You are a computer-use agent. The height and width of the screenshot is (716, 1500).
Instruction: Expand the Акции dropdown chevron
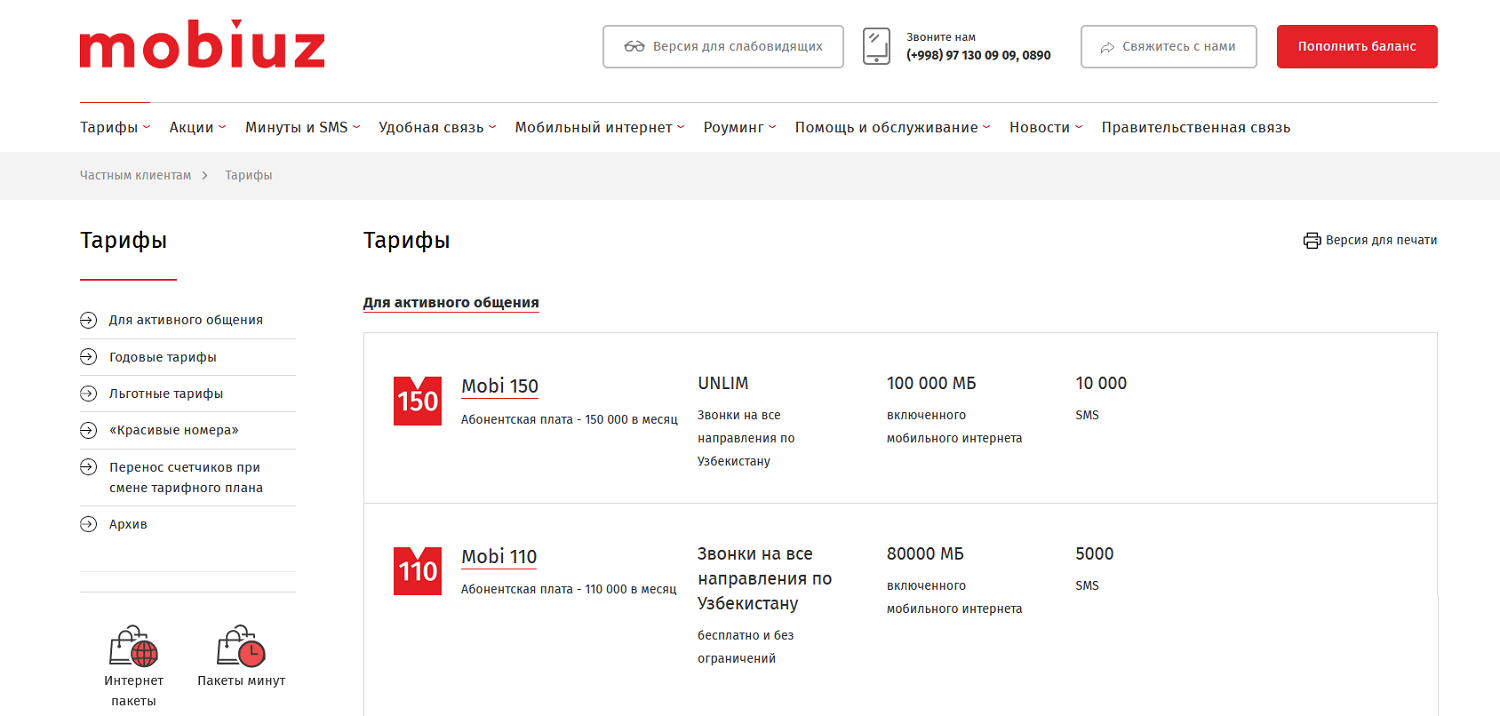(x=222, y=127)
